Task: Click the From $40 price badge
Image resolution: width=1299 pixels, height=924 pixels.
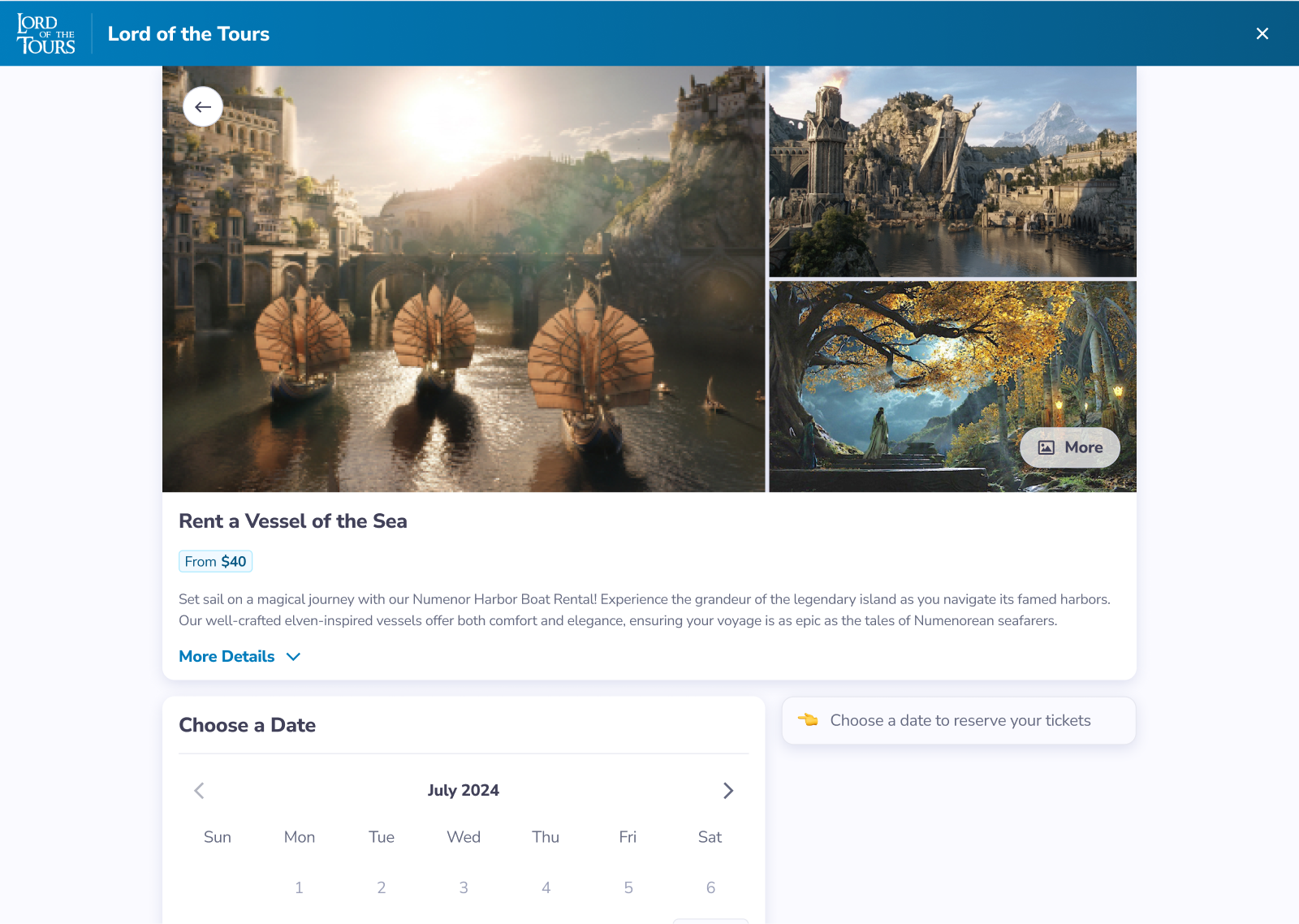Action: point(215,561)
